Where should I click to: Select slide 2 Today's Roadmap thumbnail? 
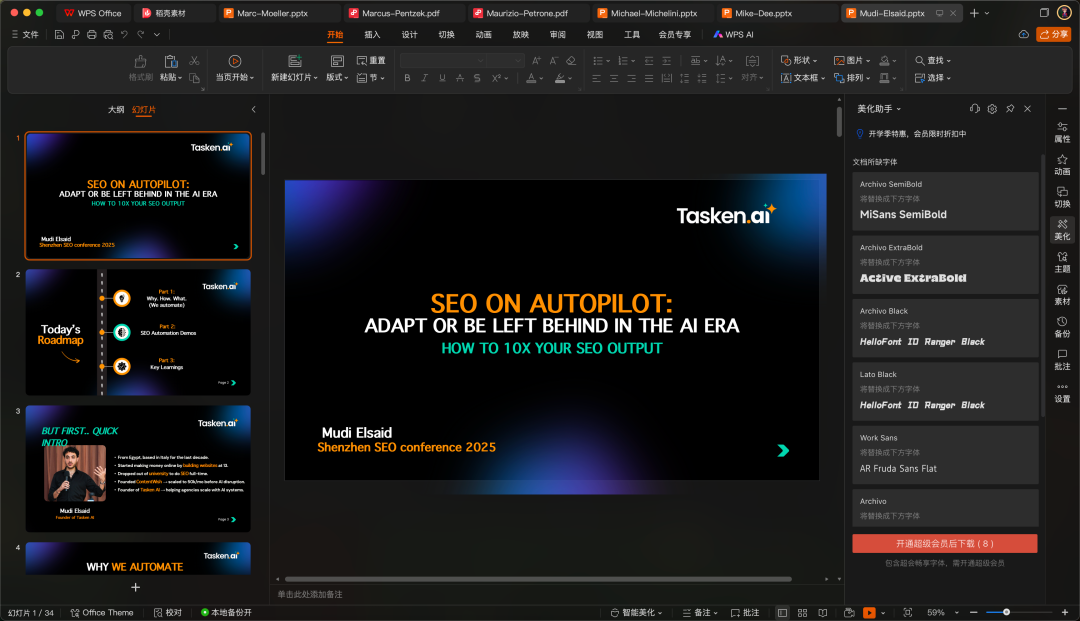click(138, 332)
